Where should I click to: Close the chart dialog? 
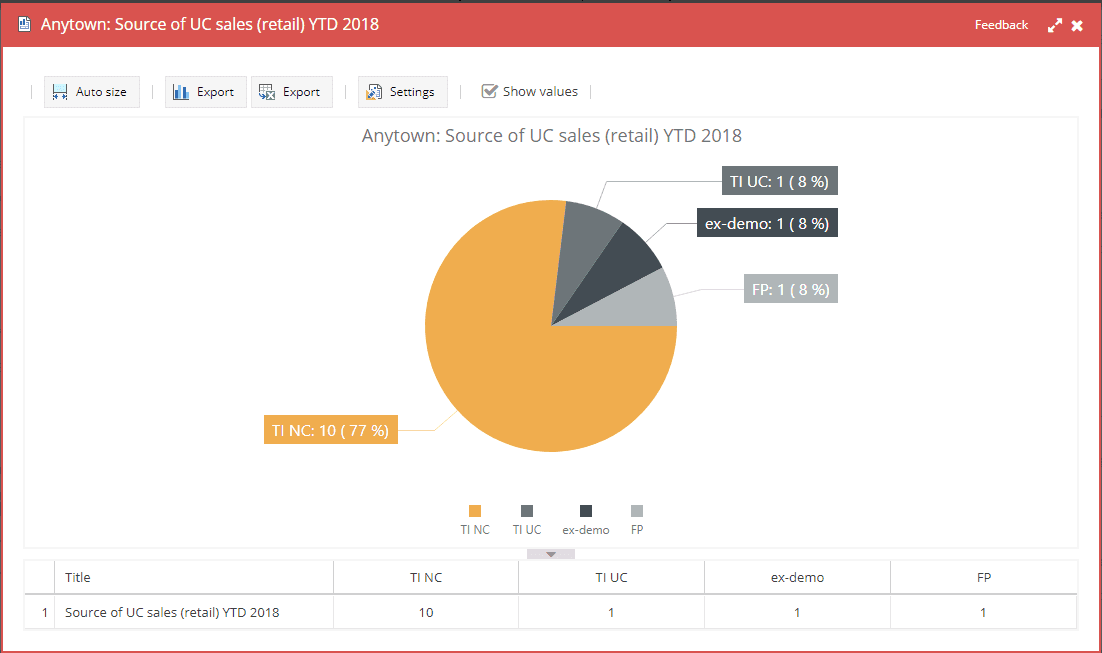coord(1077,26)
